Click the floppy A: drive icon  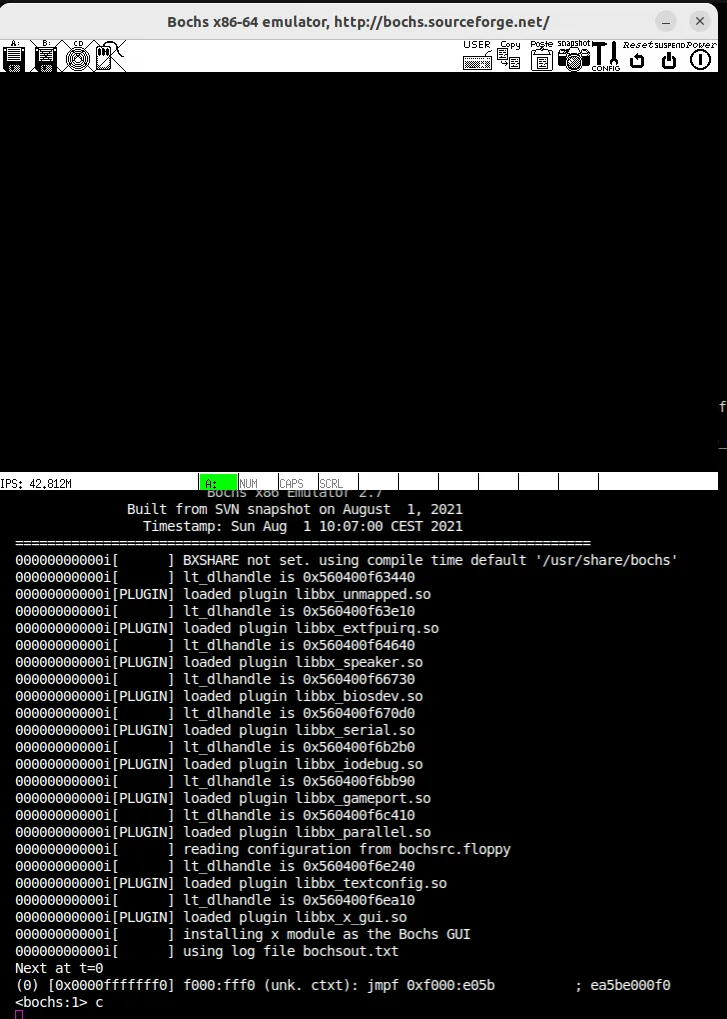(x=14, y=56)
